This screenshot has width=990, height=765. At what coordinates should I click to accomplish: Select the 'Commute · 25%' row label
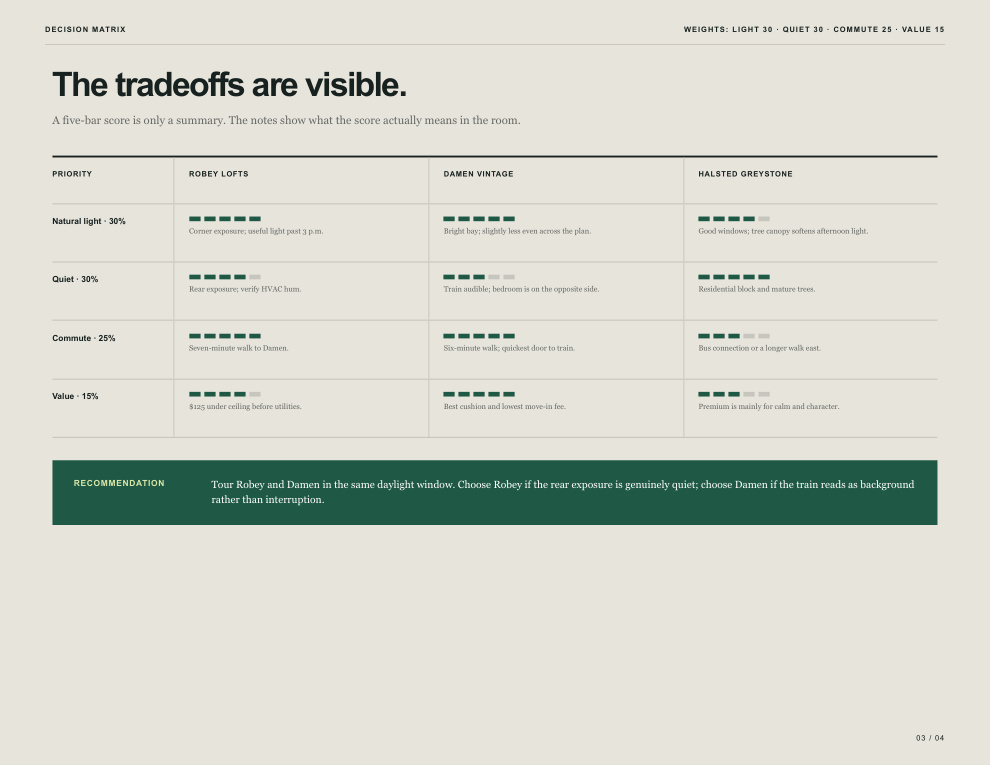tap(83, 338)
